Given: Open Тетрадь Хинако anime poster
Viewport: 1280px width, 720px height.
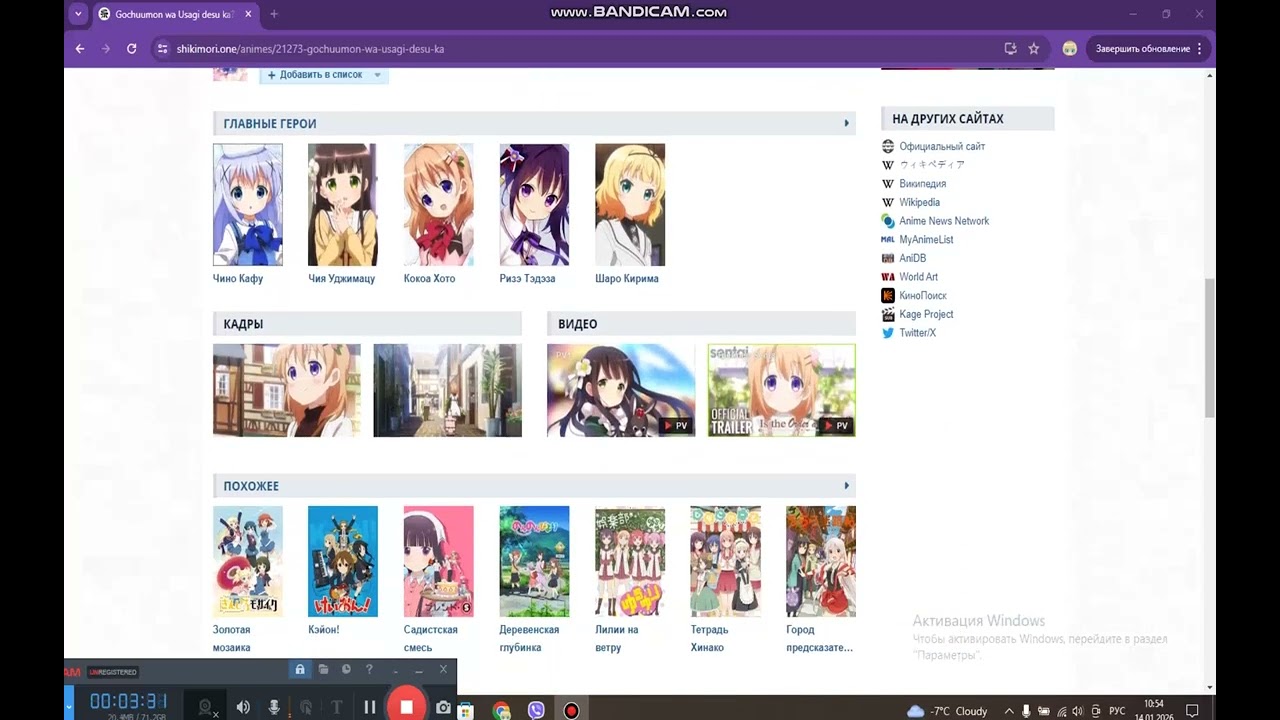Looking at the screenshot, I should [x=725, y=561].
